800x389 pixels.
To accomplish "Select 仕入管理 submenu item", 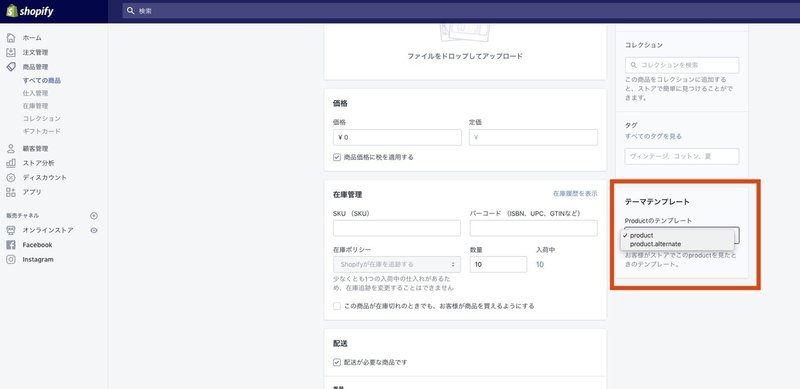I will (x=35, y=93).
